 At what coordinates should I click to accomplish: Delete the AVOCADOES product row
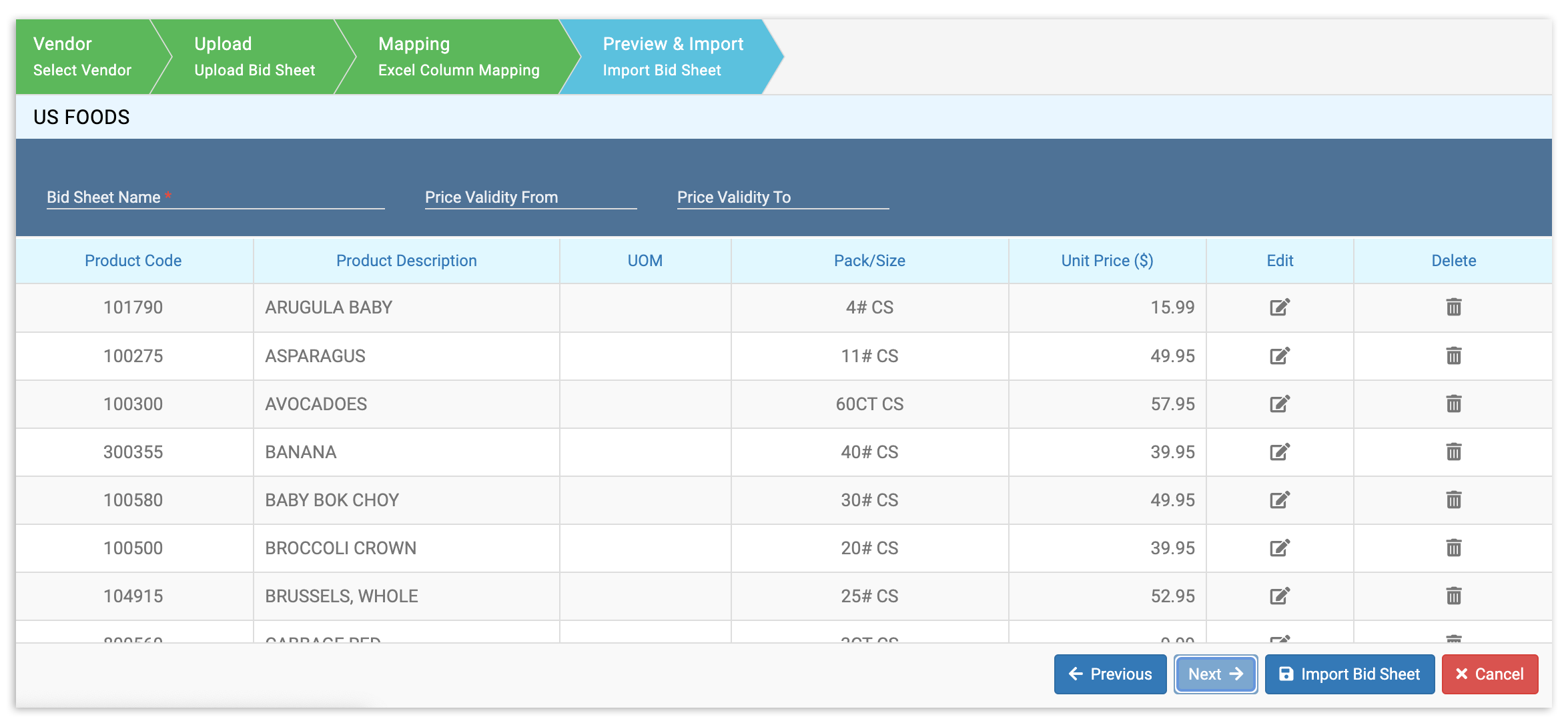tap(1453, 404)
